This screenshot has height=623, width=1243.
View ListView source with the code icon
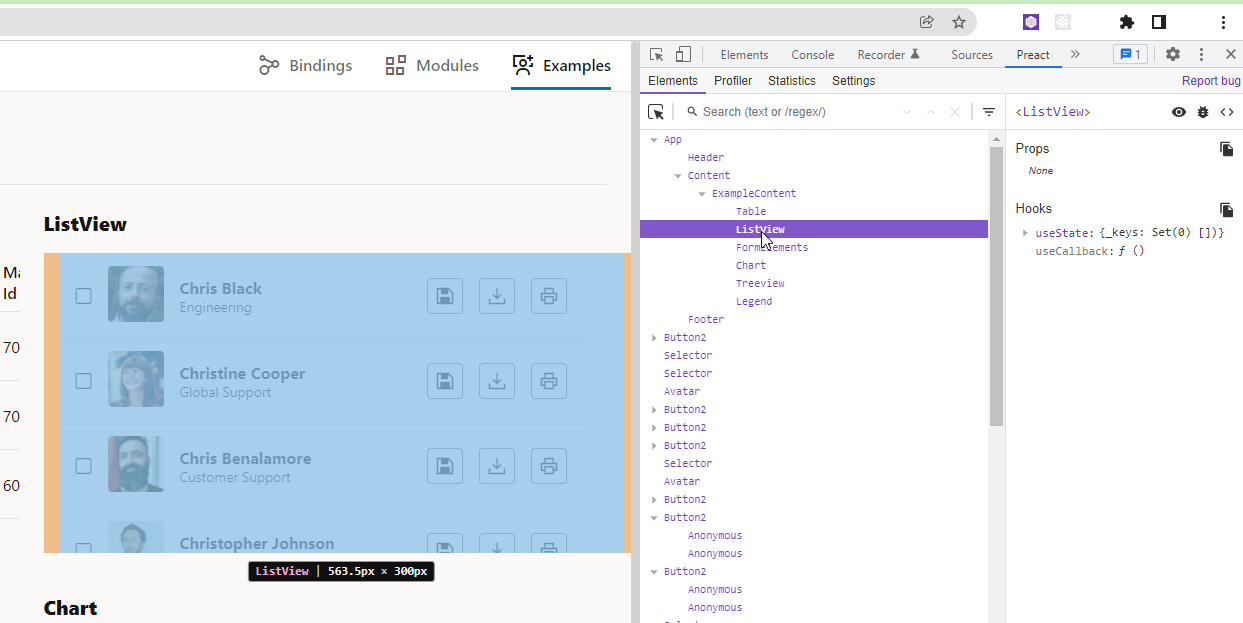1227,112
